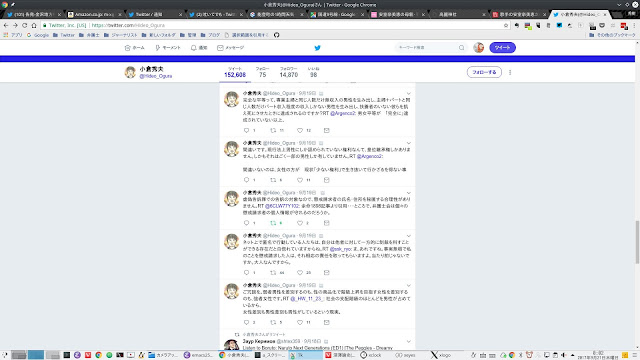Open the @Hideo_Ogura handle link in profile header
Image resolution: width=640 pixels, height=360 pixels.
coord(156,76)
